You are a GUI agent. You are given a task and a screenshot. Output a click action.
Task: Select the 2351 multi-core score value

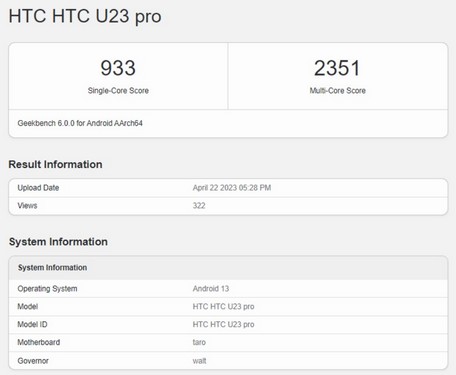[x=337, y=68]
